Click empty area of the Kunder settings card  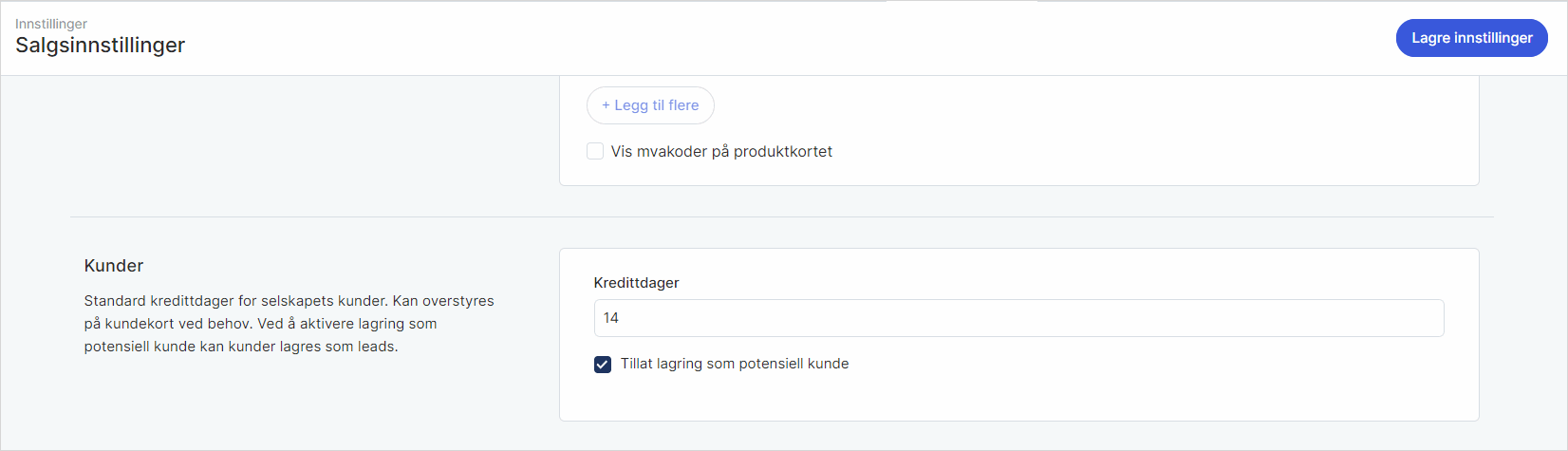click(1139, 394)
